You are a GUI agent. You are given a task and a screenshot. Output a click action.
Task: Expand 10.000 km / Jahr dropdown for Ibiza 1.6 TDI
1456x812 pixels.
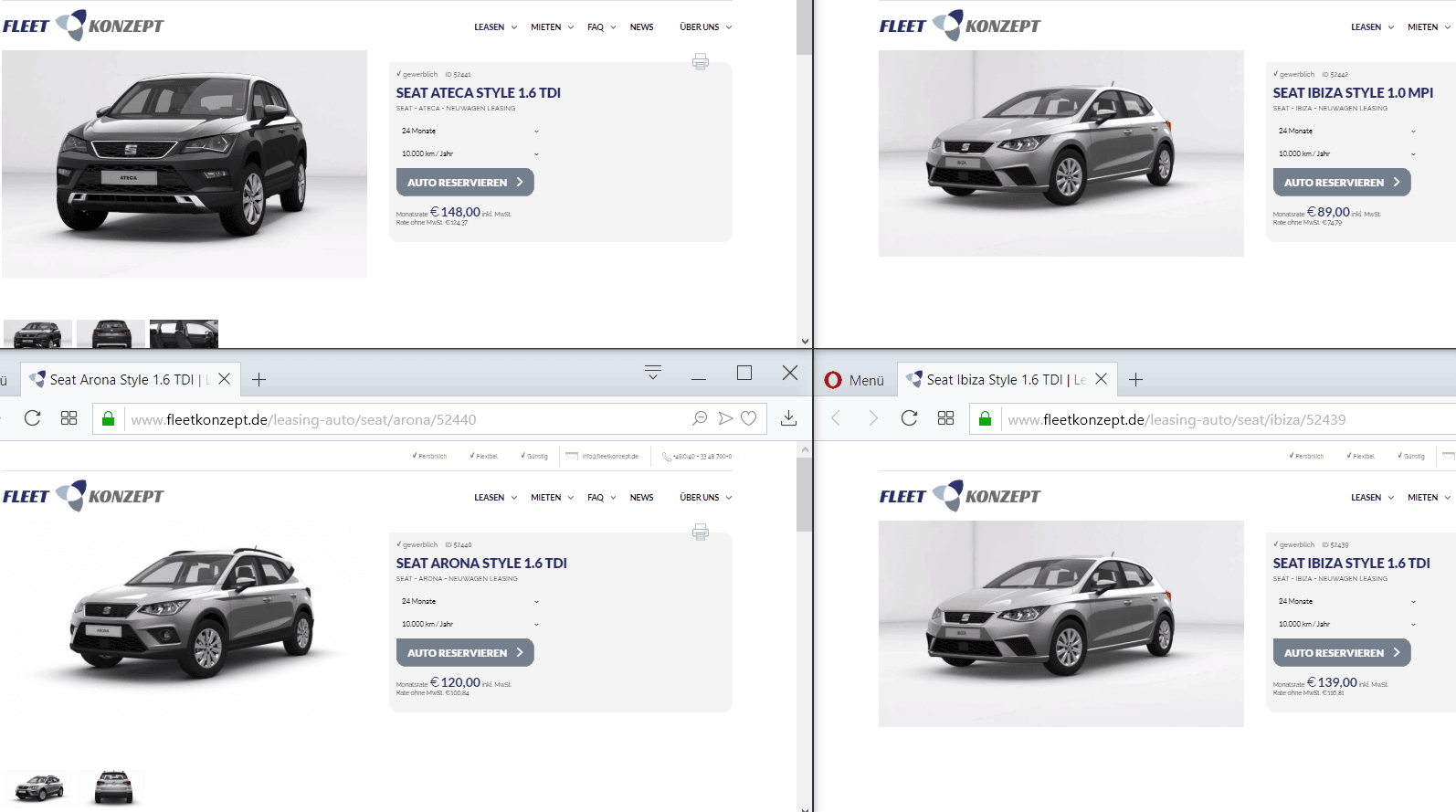pos(1346,624)
